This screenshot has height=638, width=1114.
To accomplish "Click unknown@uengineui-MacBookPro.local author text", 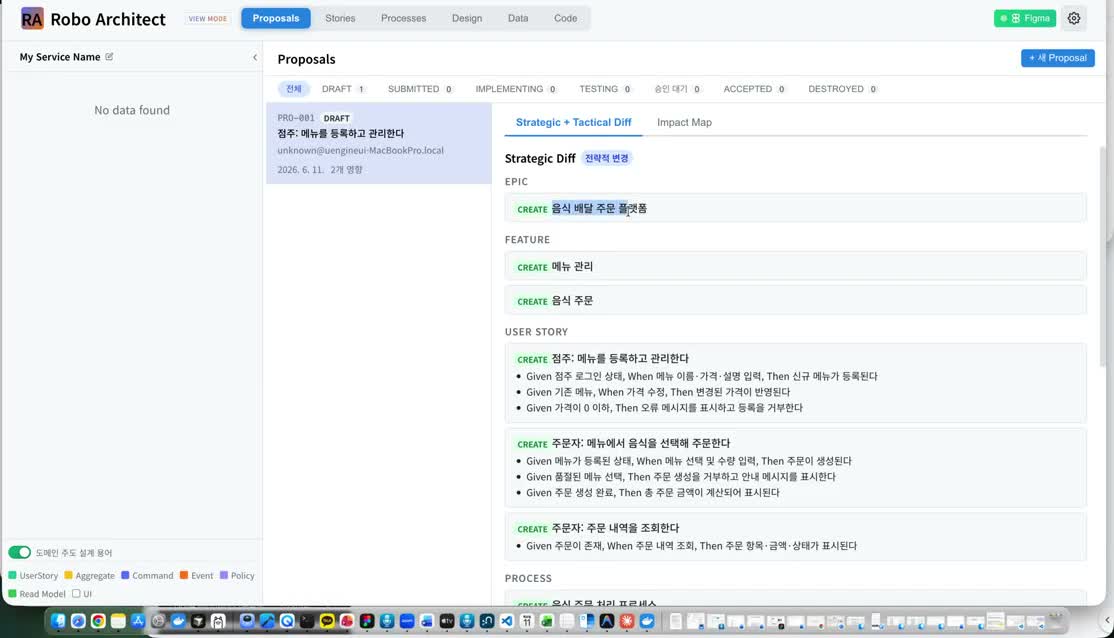I will (x=360, y=151).
